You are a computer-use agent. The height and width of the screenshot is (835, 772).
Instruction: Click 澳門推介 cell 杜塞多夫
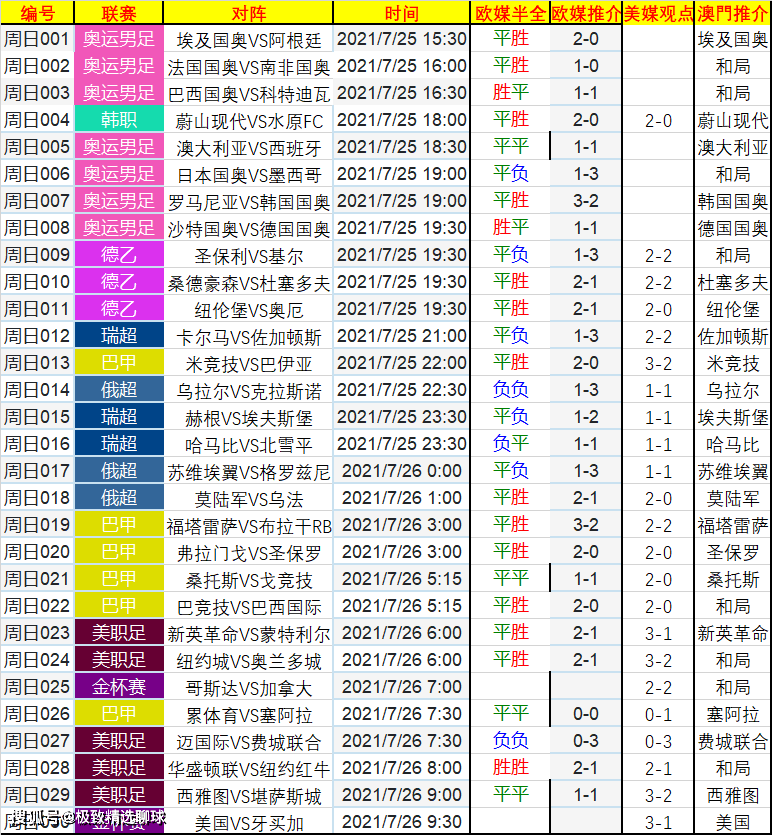[733, 282]
